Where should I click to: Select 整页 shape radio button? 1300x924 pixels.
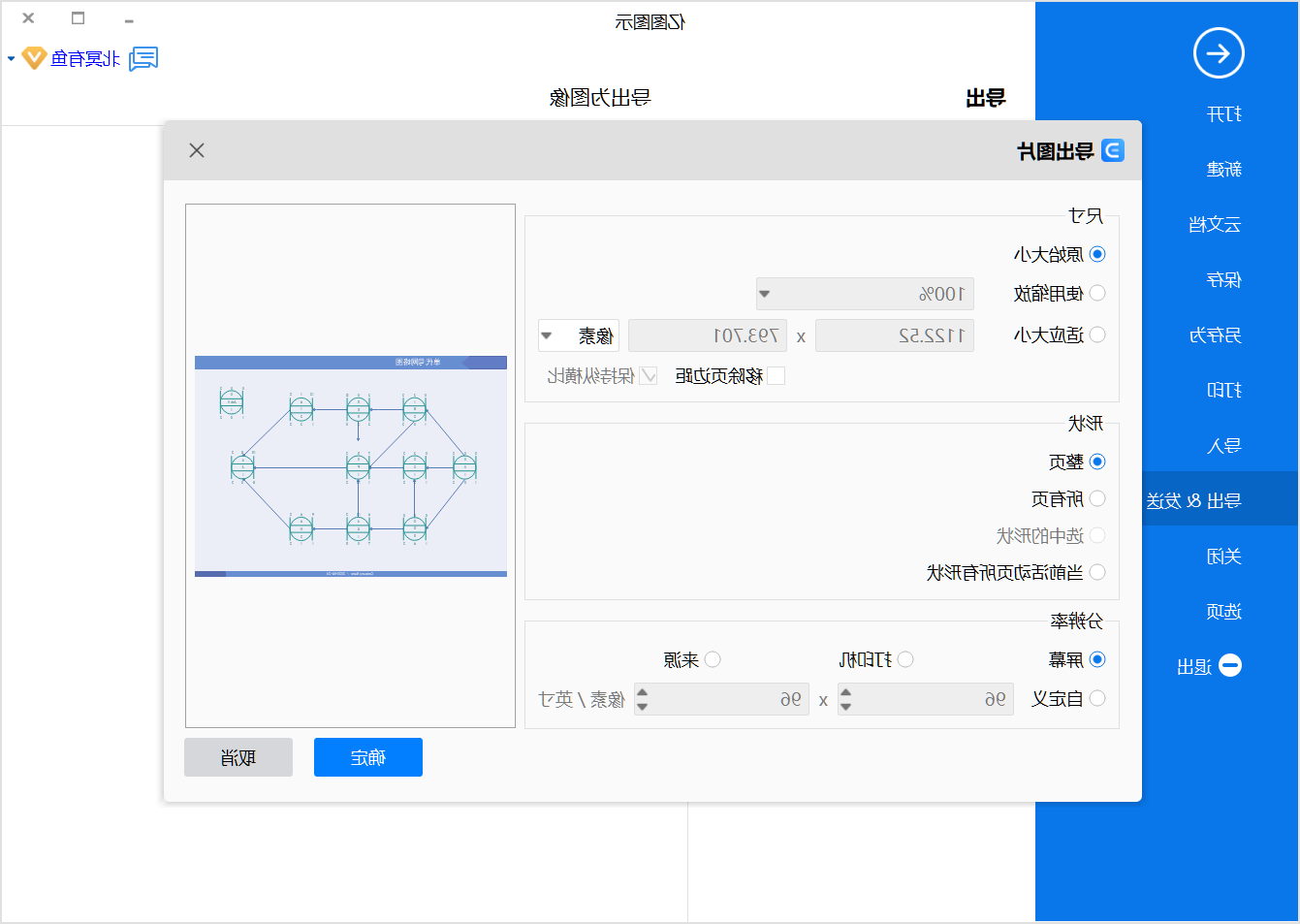point(1097,462)
